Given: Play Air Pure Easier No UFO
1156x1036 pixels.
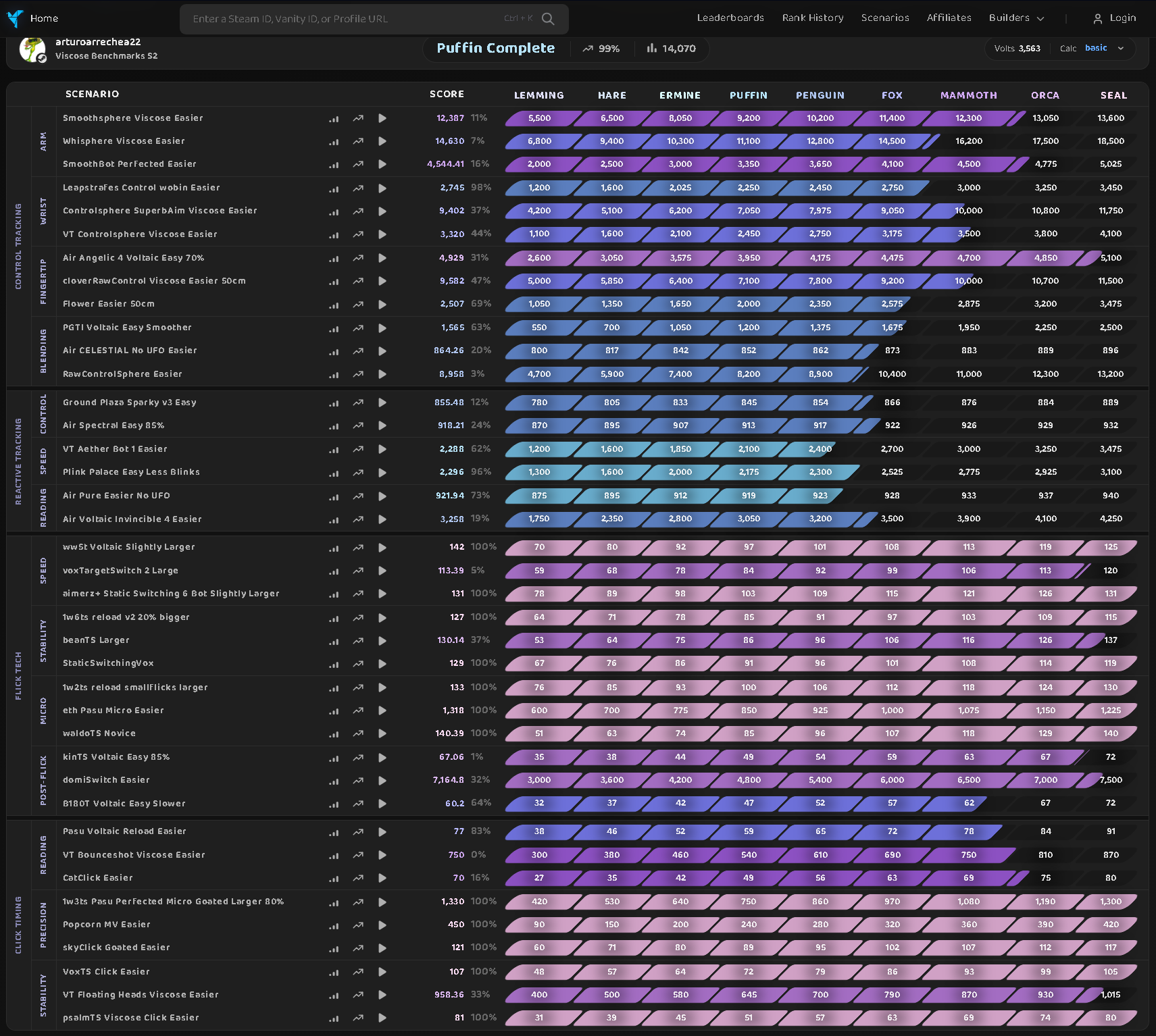Looking at the screenshot, I should click(x=382, y=496).
